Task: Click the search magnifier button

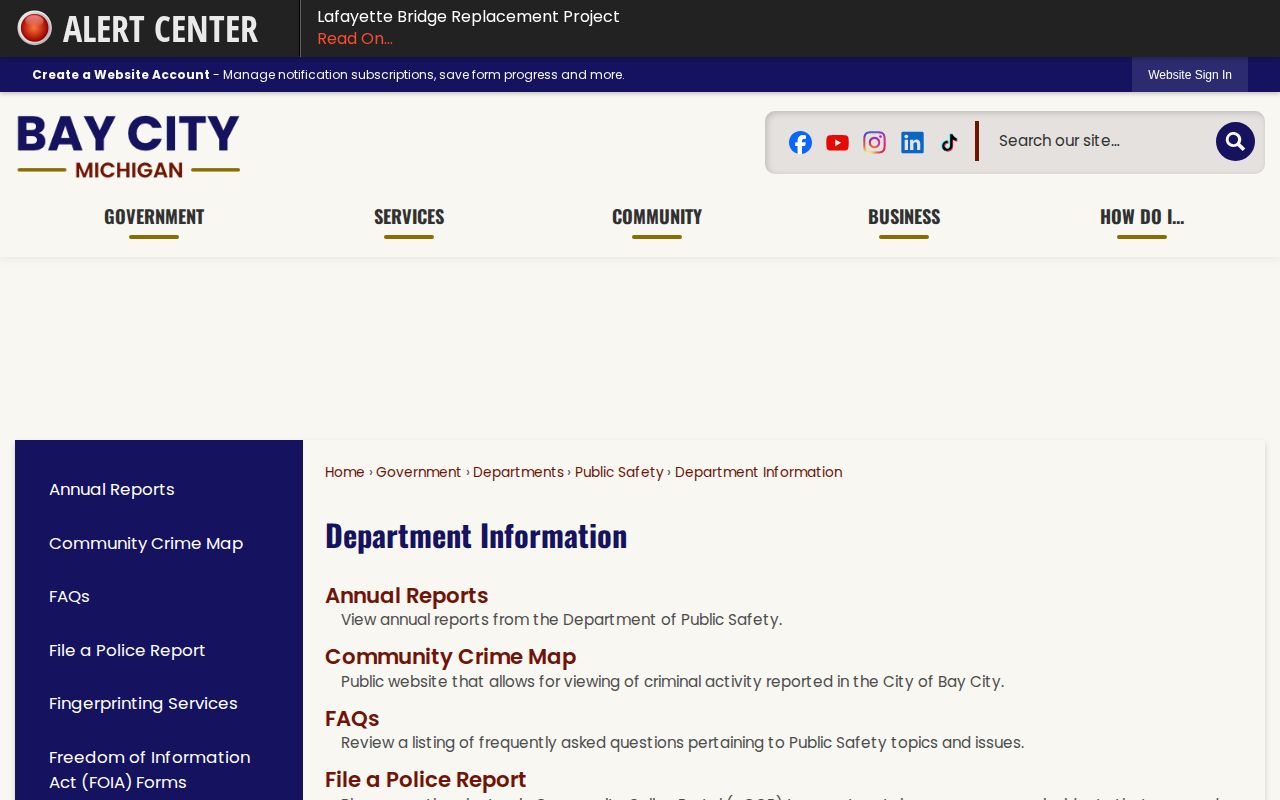Action: tap(1235, 141)
